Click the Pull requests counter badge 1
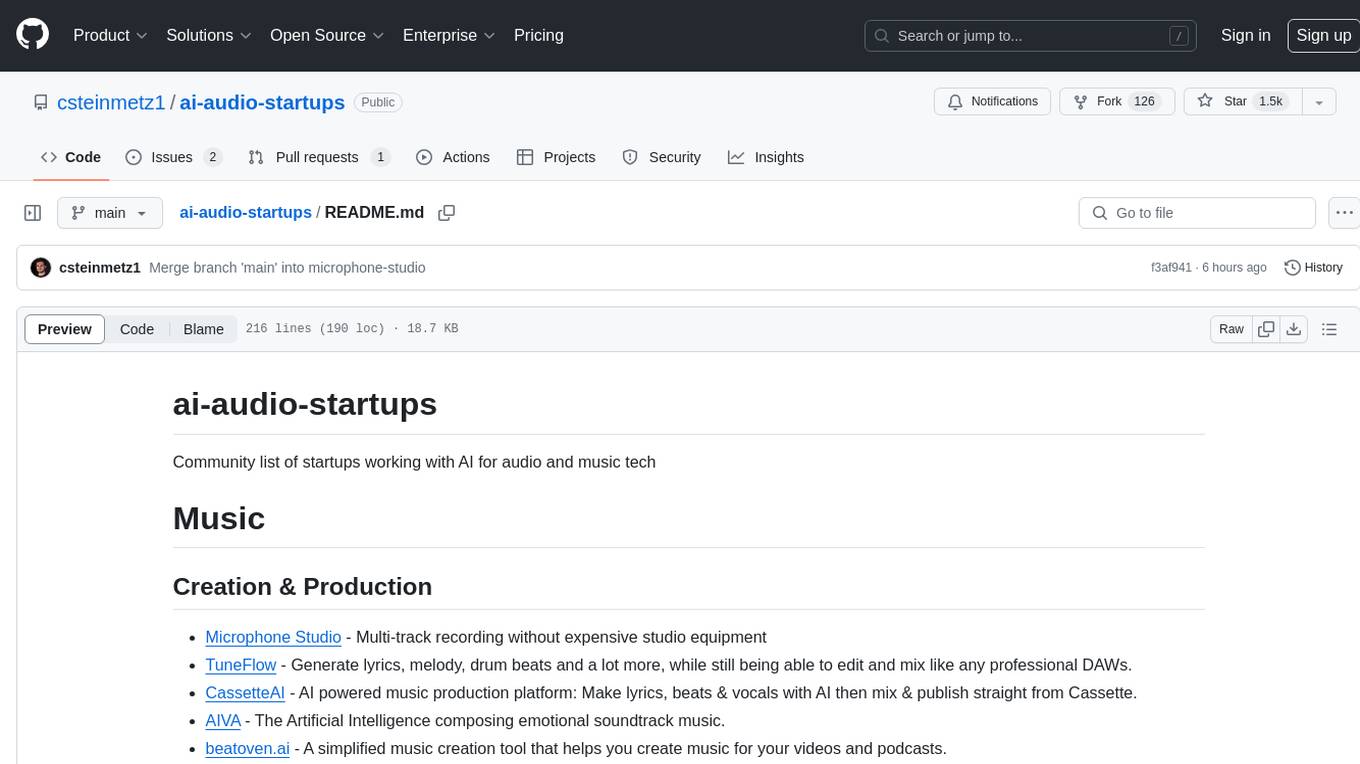 pyautogui.click(x=380, y=157)
